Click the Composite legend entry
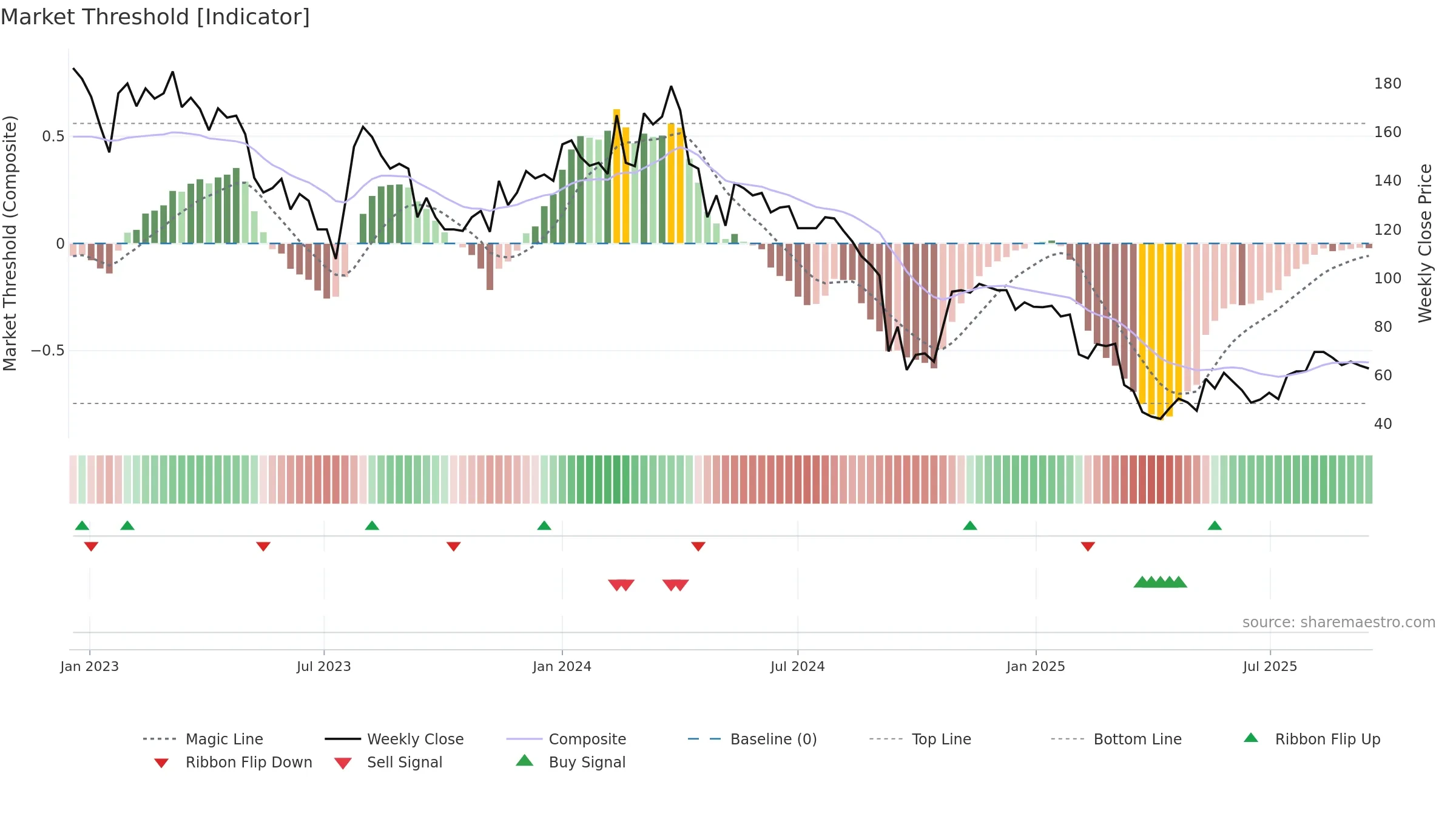 tap(566, 739)
